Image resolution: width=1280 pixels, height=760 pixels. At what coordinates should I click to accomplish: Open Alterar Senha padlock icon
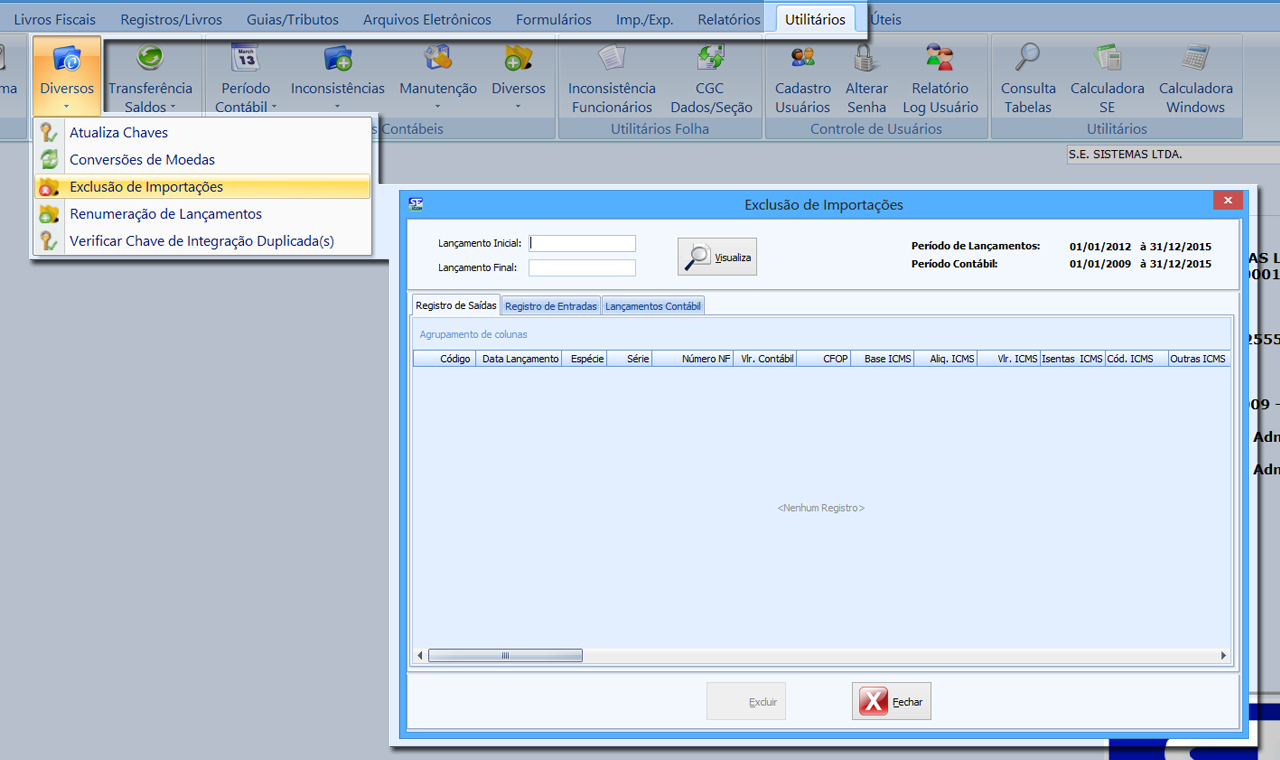click(x=866, y=59)
